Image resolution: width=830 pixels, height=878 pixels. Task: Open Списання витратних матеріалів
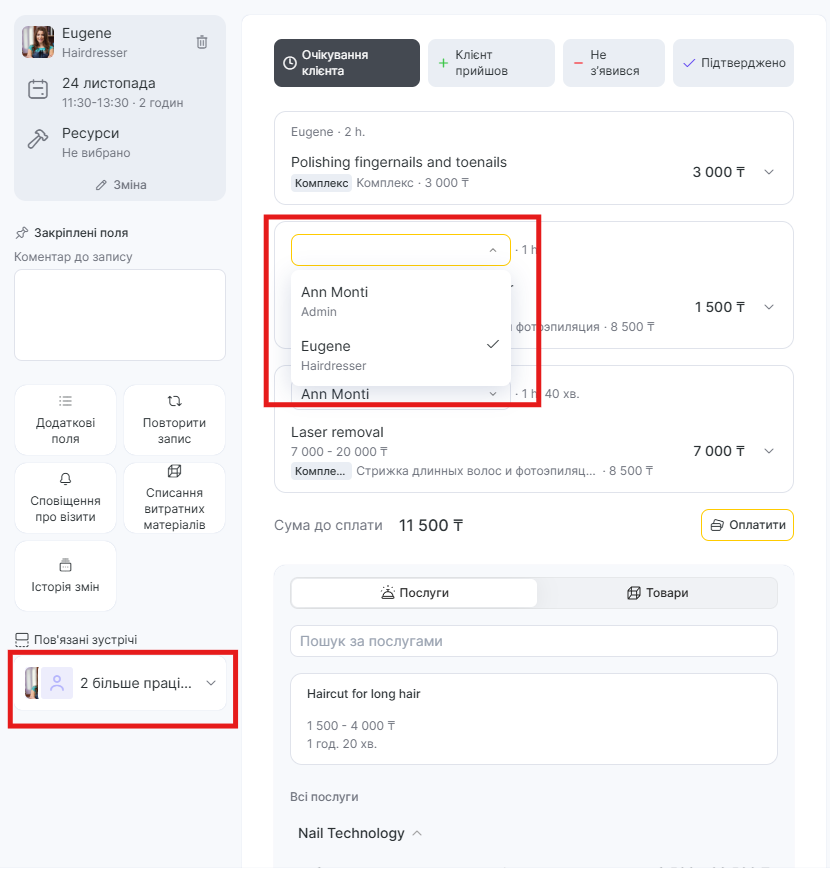click(174, 497)
